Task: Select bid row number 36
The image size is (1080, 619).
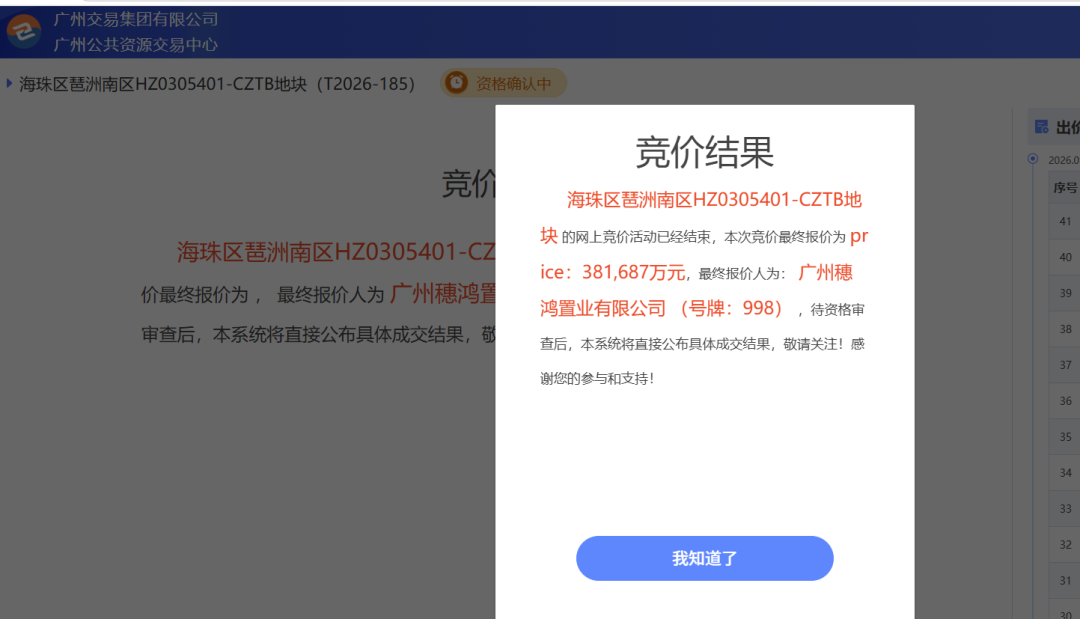Action: click(1066, 400)
